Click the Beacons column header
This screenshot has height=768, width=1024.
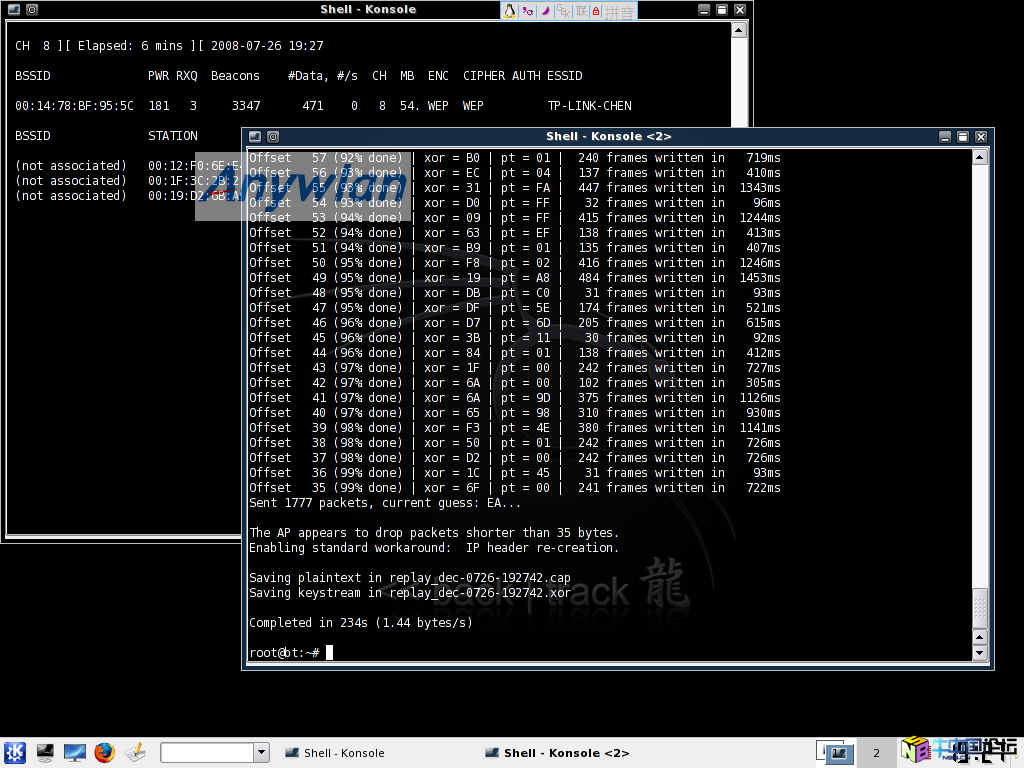tap(235, 76)
